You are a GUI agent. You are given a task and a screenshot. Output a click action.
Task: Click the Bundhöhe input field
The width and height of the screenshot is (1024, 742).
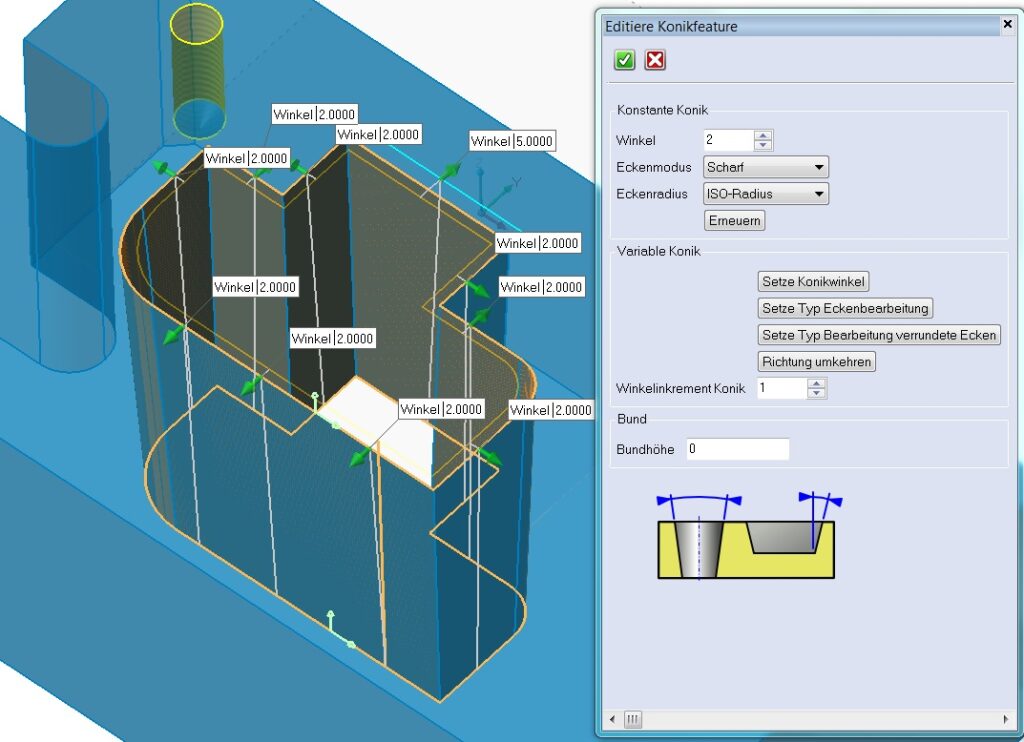737,449
